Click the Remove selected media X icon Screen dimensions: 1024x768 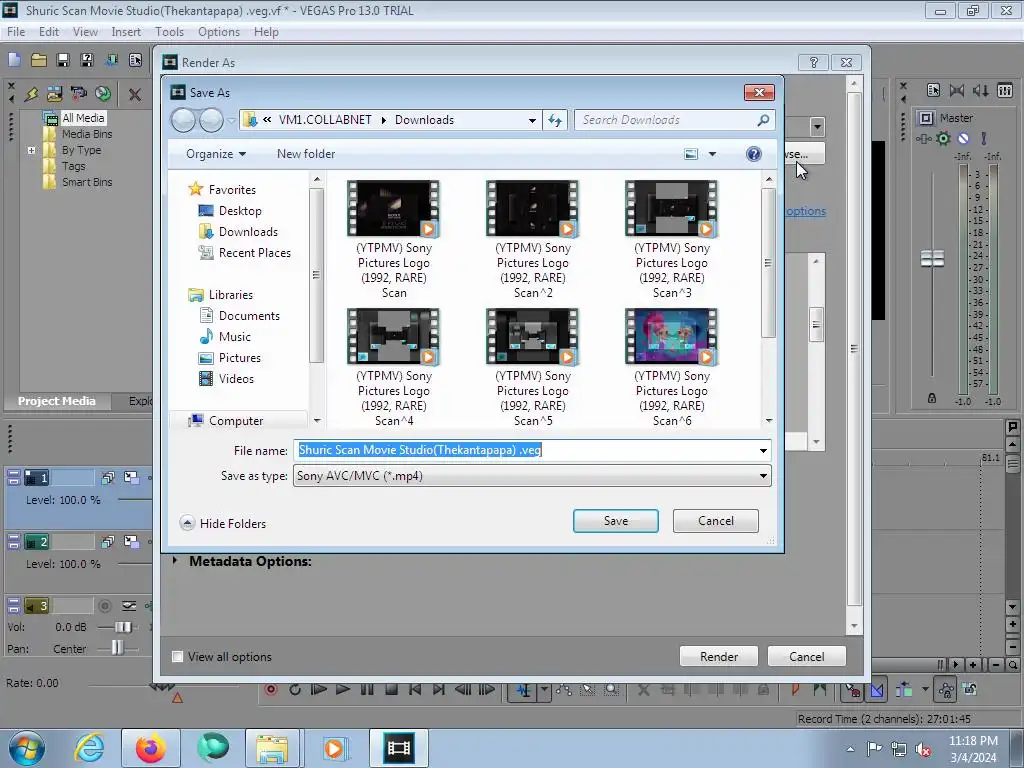point(135,94)
